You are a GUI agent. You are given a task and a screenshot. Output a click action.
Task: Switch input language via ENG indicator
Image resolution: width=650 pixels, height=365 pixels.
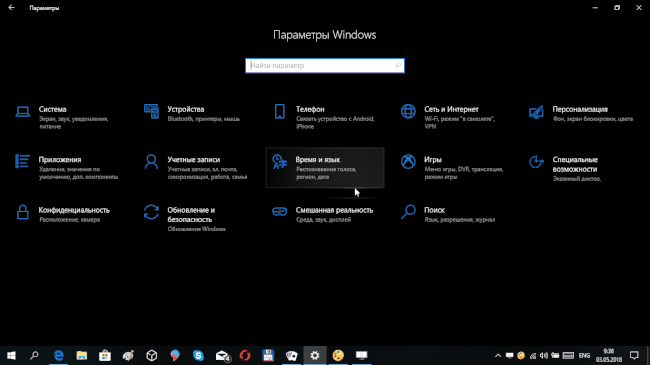coord(585,356)
